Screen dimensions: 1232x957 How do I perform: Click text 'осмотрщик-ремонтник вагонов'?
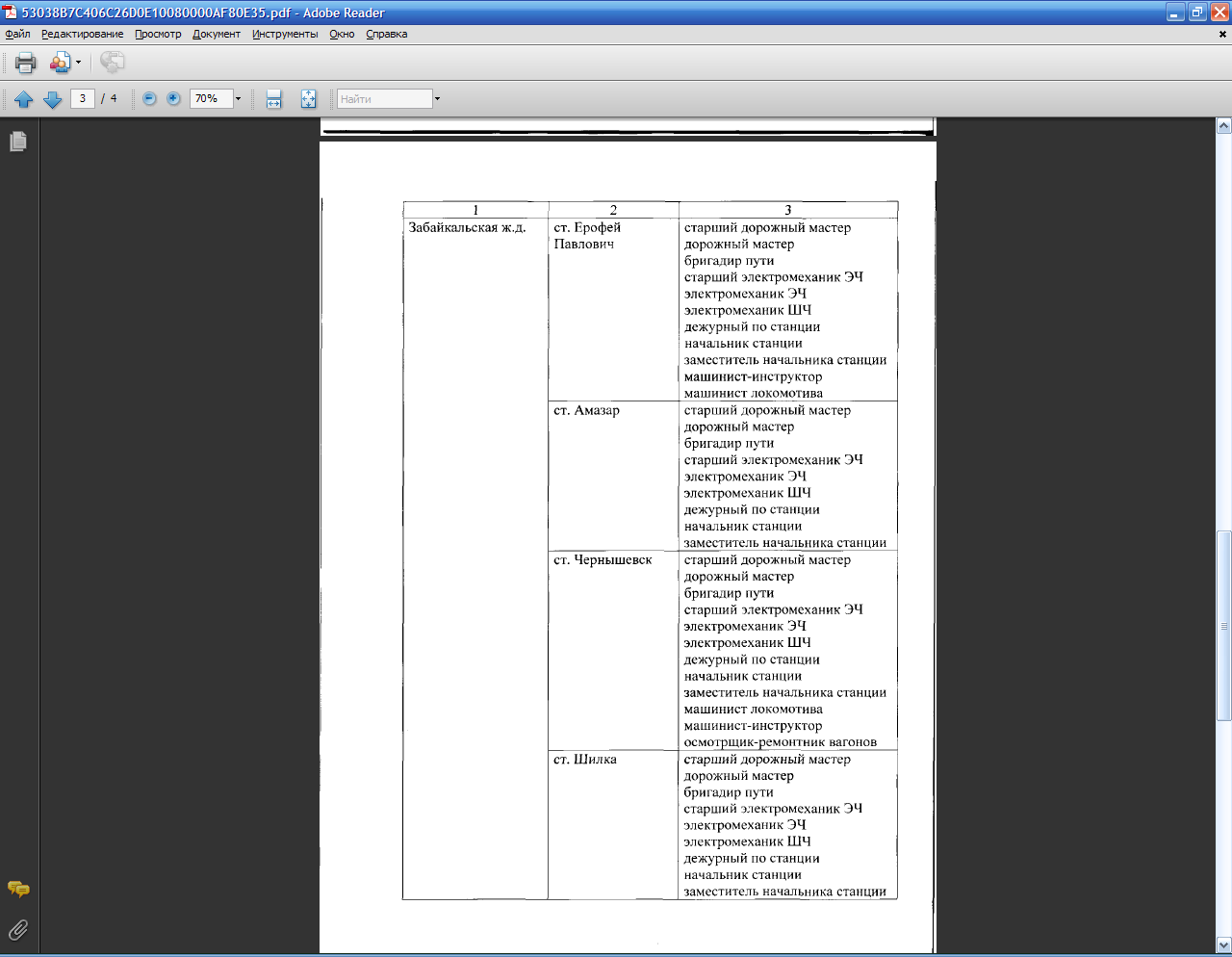(781, 742)
